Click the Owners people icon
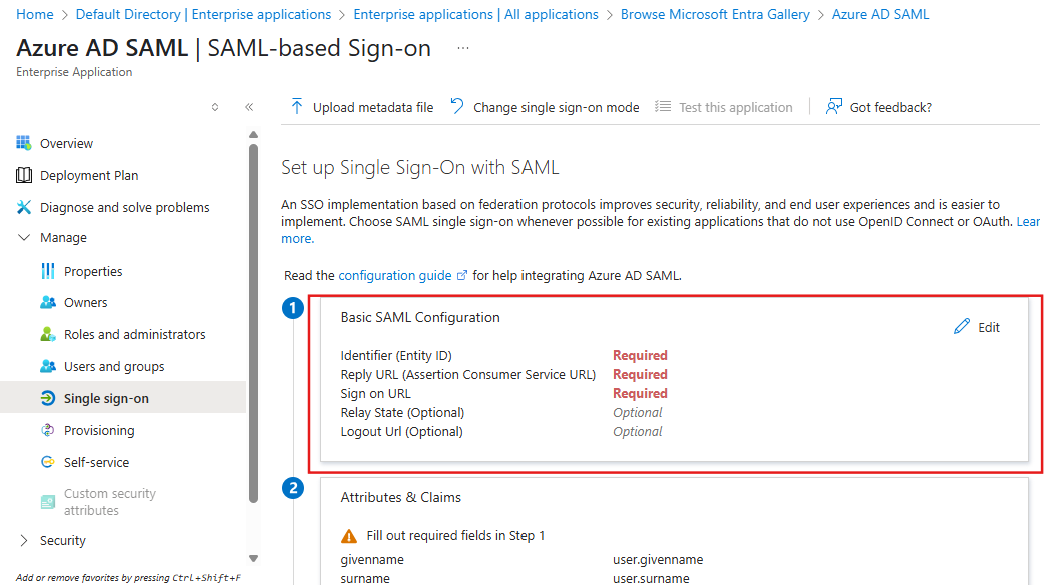The width and height of the screenshot is (1044, 585). 47,302
